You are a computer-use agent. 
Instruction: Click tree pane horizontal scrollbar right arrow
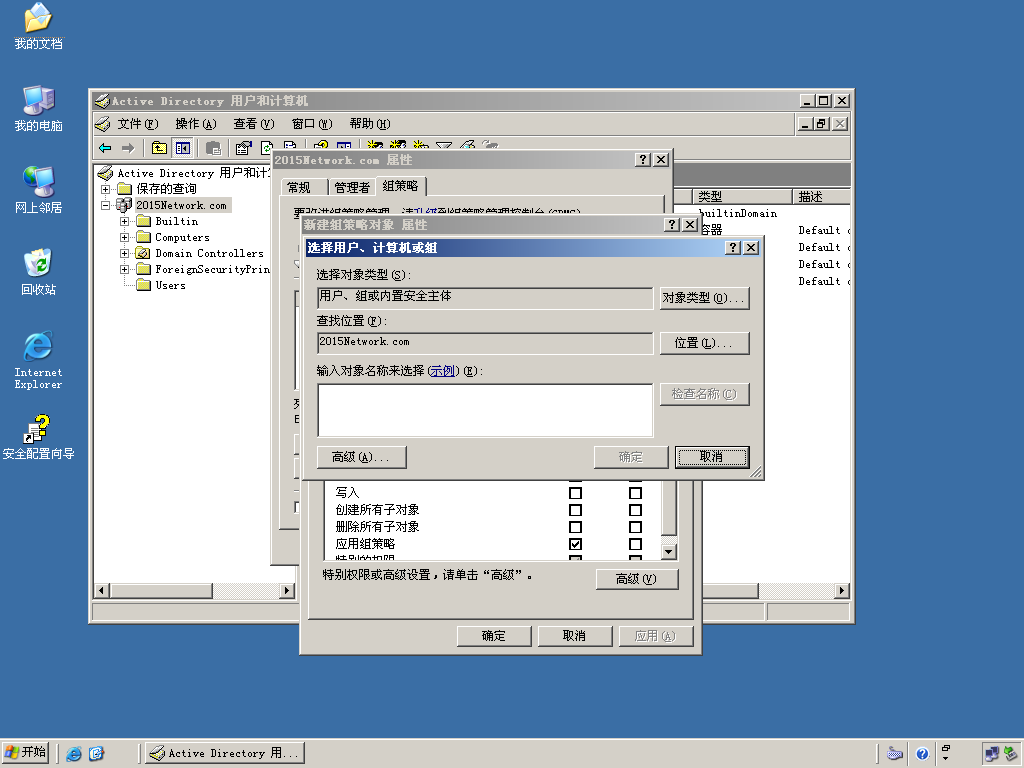point(286,591)
